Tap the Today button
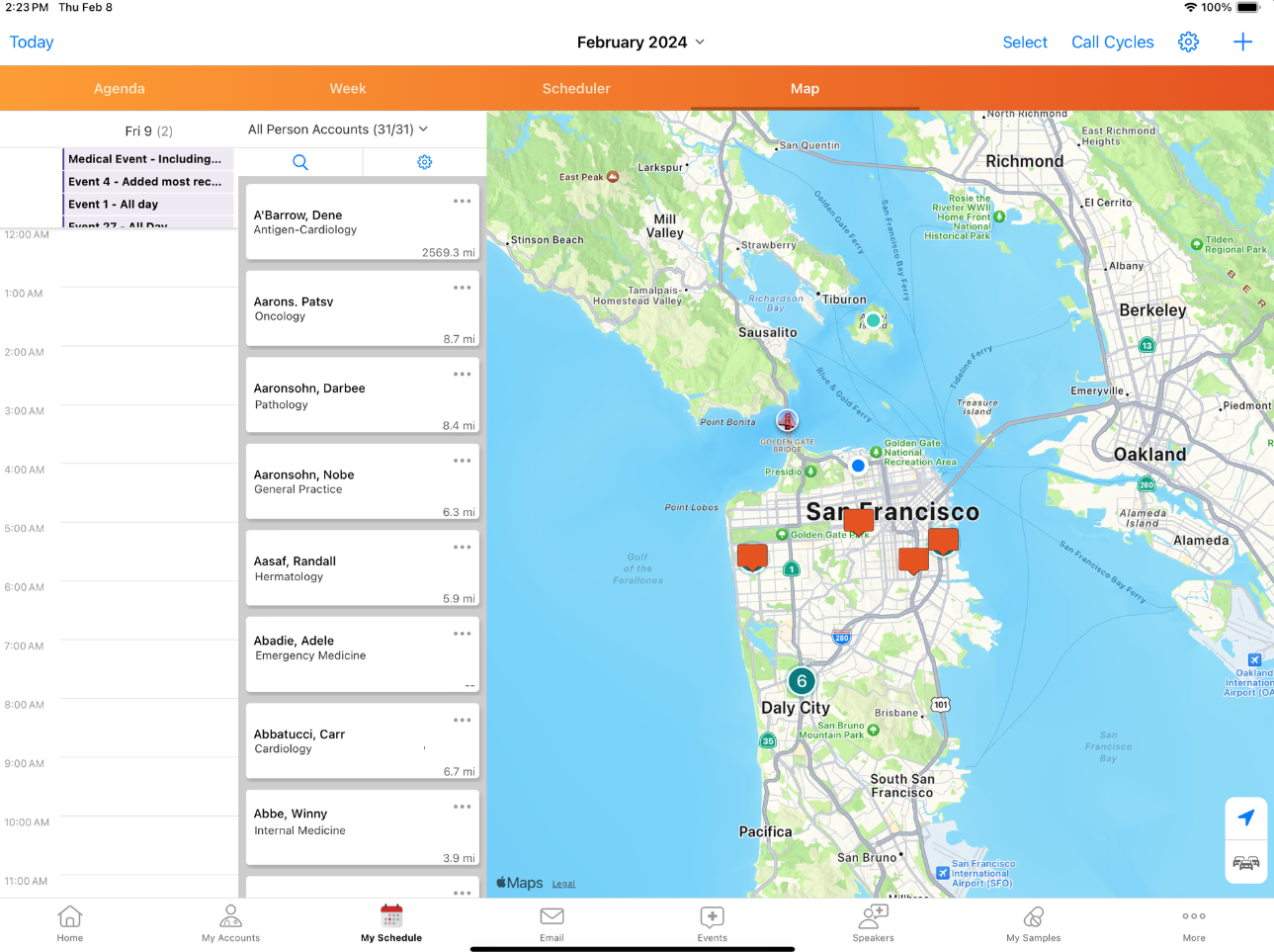 (32, 42)
